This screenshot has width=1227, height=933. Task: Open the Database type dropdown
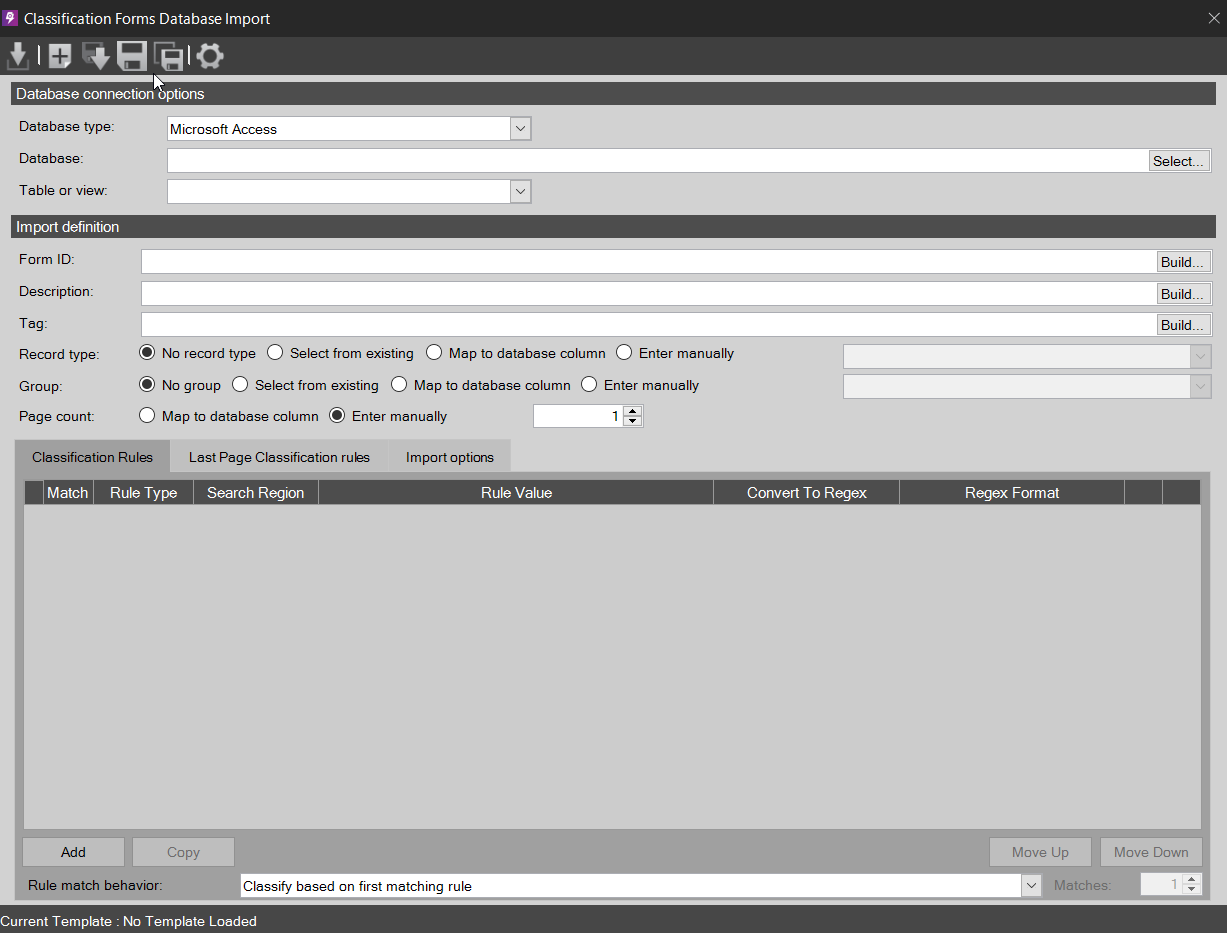(x=520, y=129)
